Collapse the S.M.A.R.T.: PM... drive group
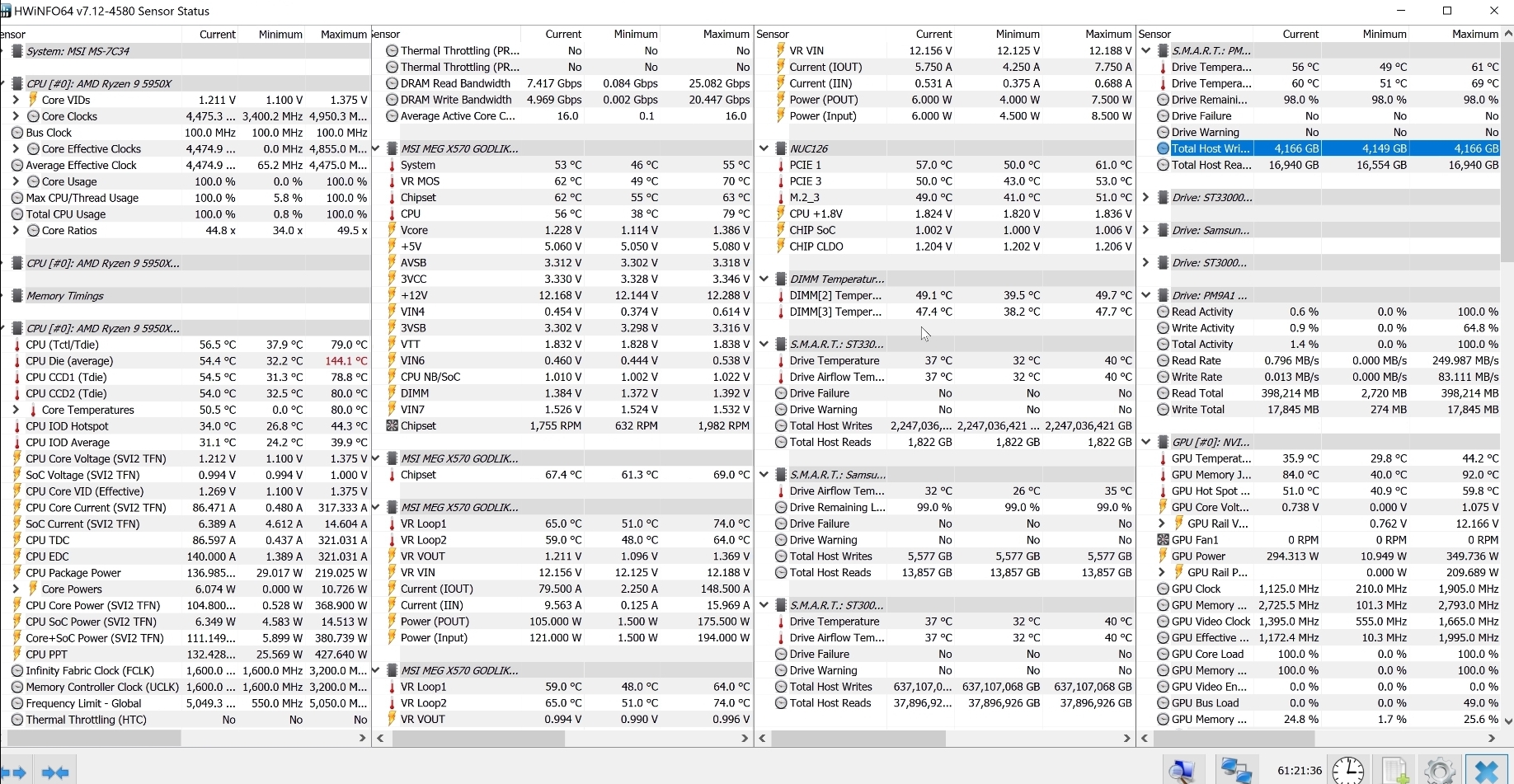 coord(1146,51)
